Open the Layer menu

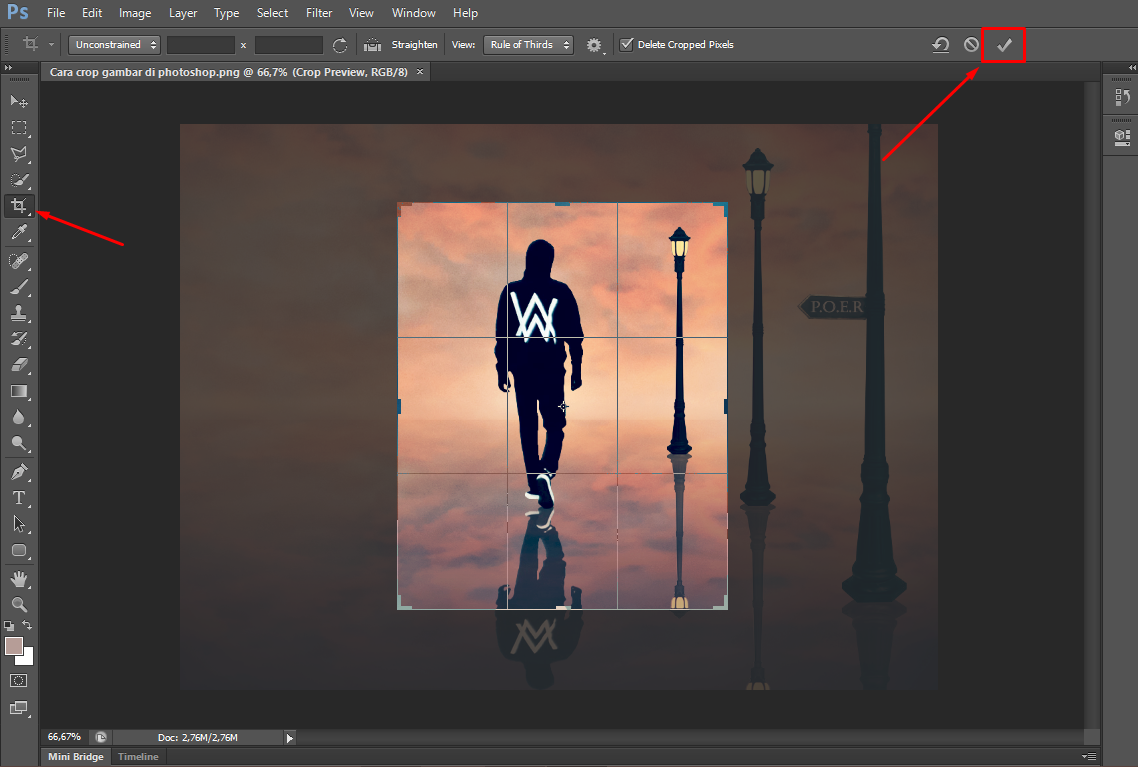183,13
